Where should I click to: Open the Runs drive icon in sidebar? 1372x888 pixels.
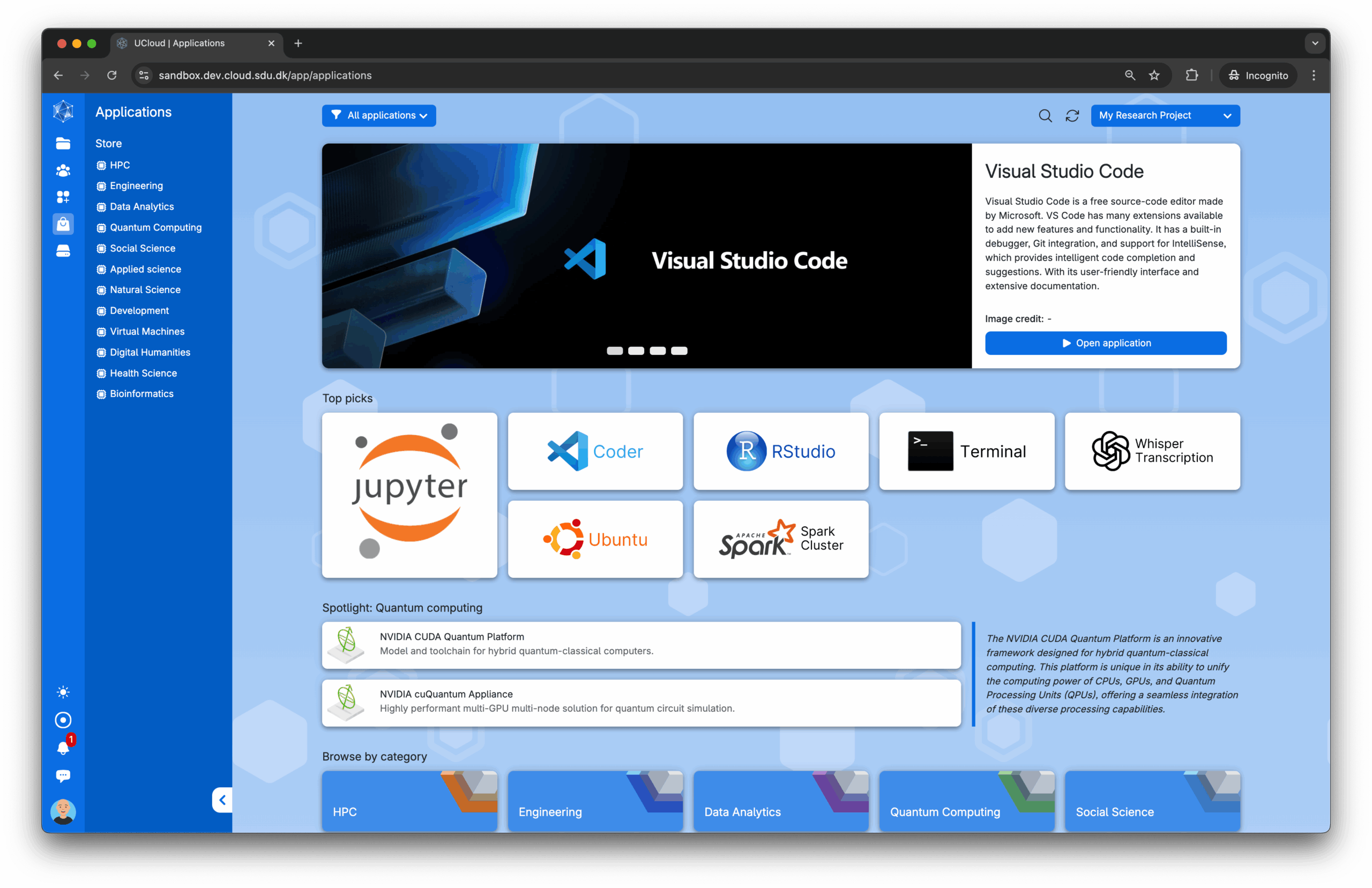pos(63,251)
